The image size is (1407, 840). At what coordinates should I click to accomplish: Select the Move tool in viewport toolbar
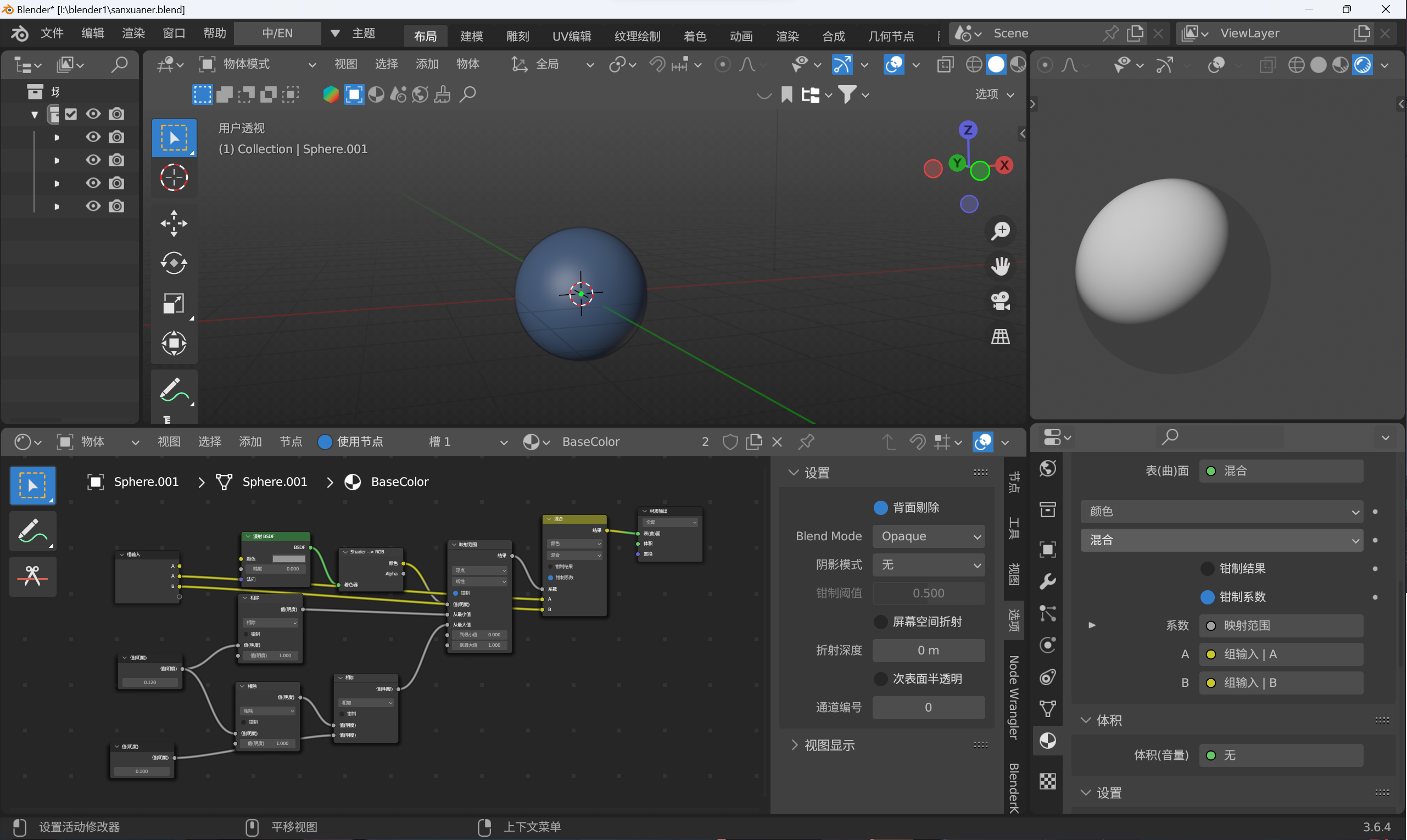coord(174,222)
